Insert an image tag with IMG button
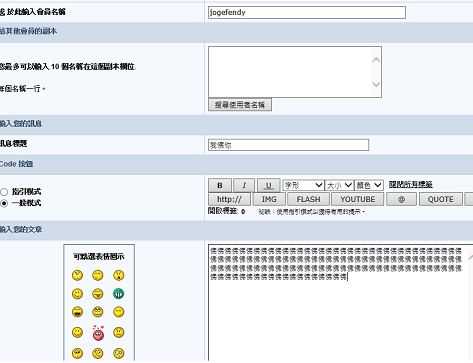 click(x=269, y=199)
